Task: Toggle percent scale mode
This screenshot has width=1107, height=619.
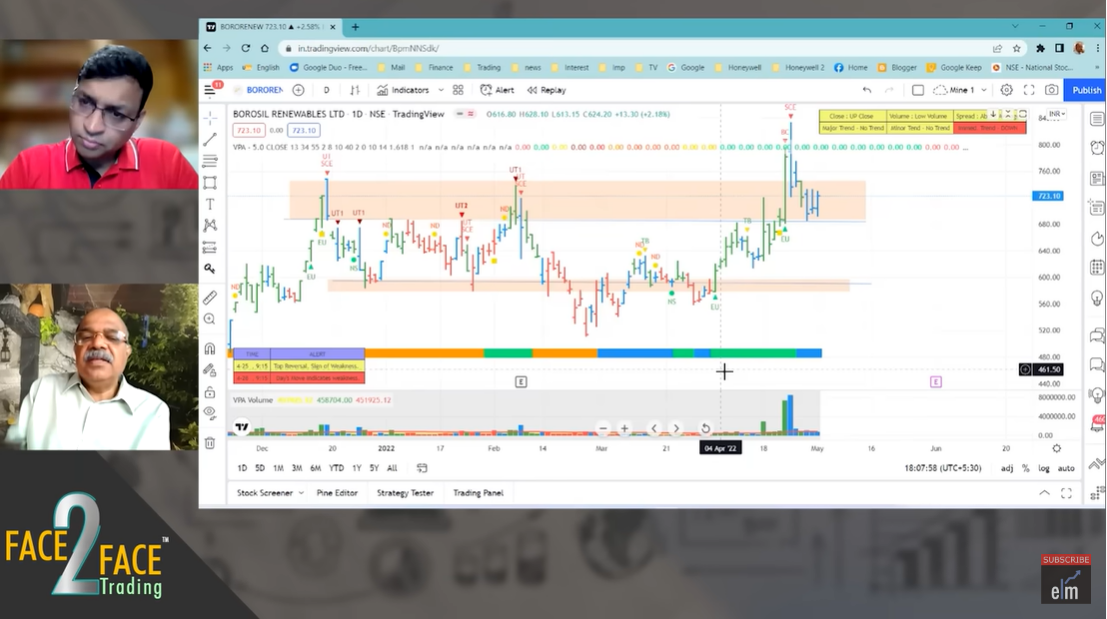Action: pyautogui.click(x=1026, y=468)
